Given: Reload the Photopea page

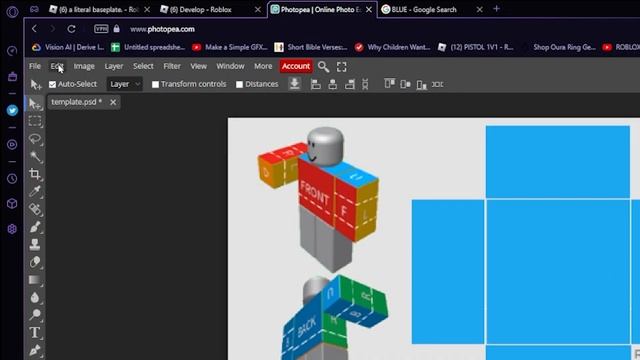Looking at the screenshot, I should 71,29.
